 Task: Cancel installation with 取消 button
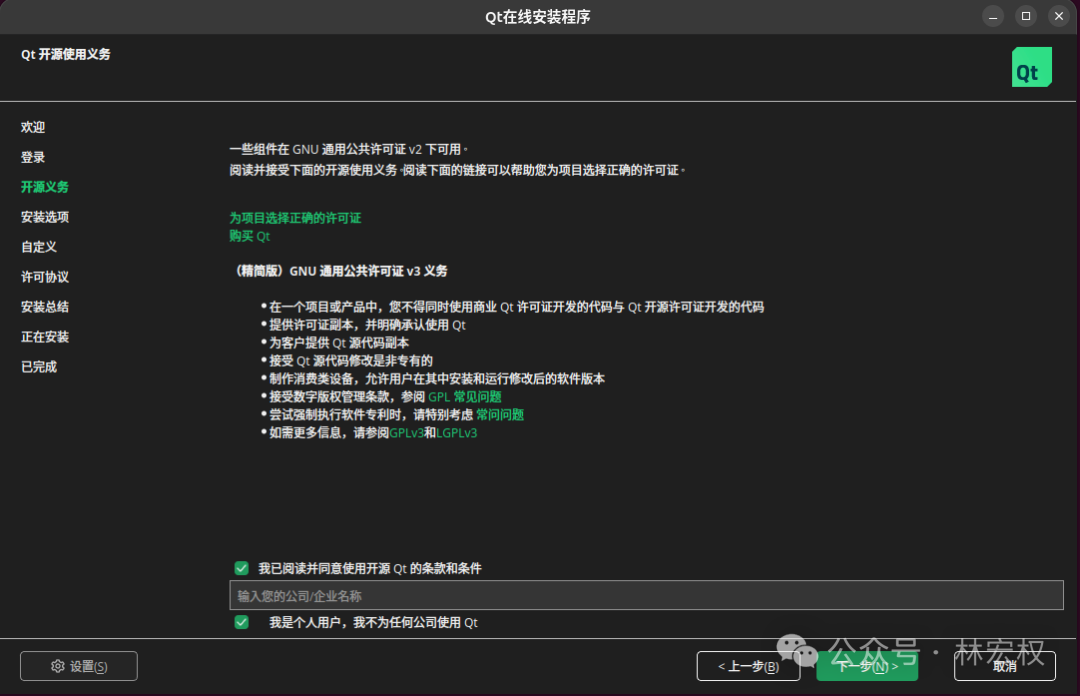point(1004,666)
